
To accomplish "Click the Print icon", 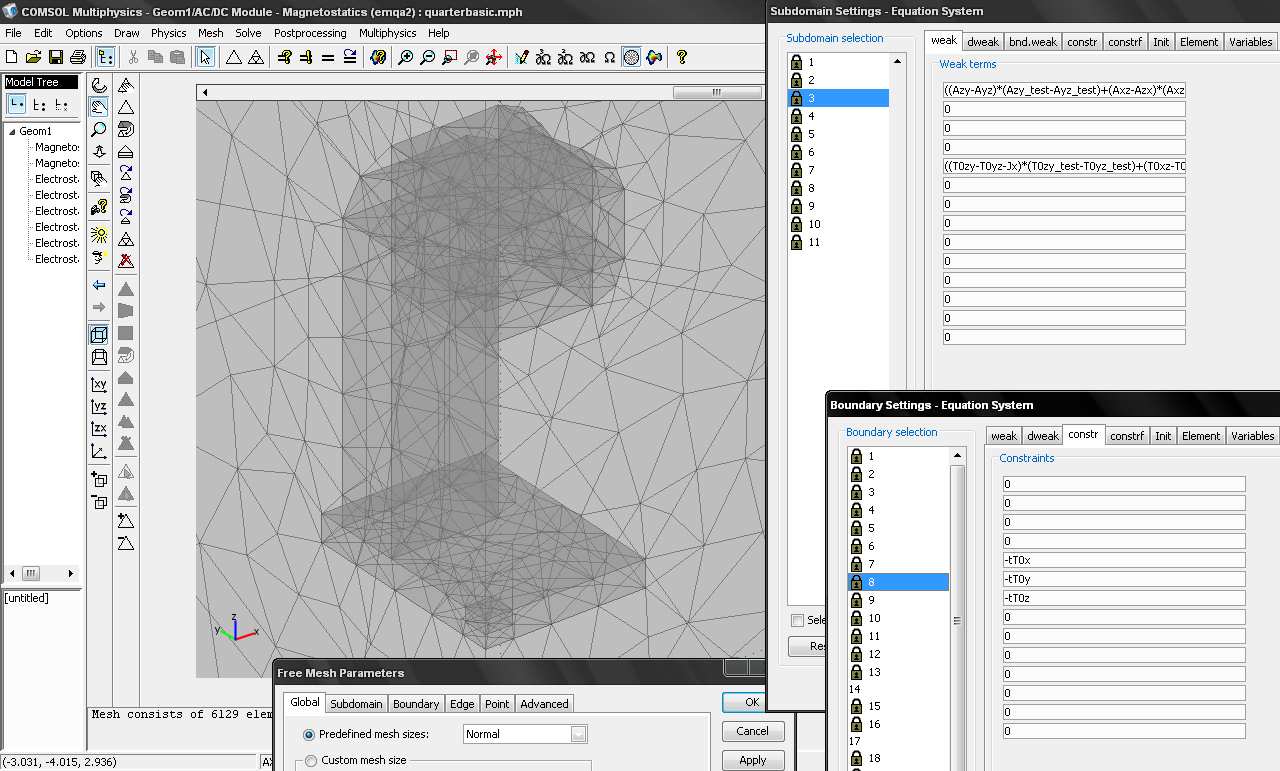I will click(x=77, y=58).
